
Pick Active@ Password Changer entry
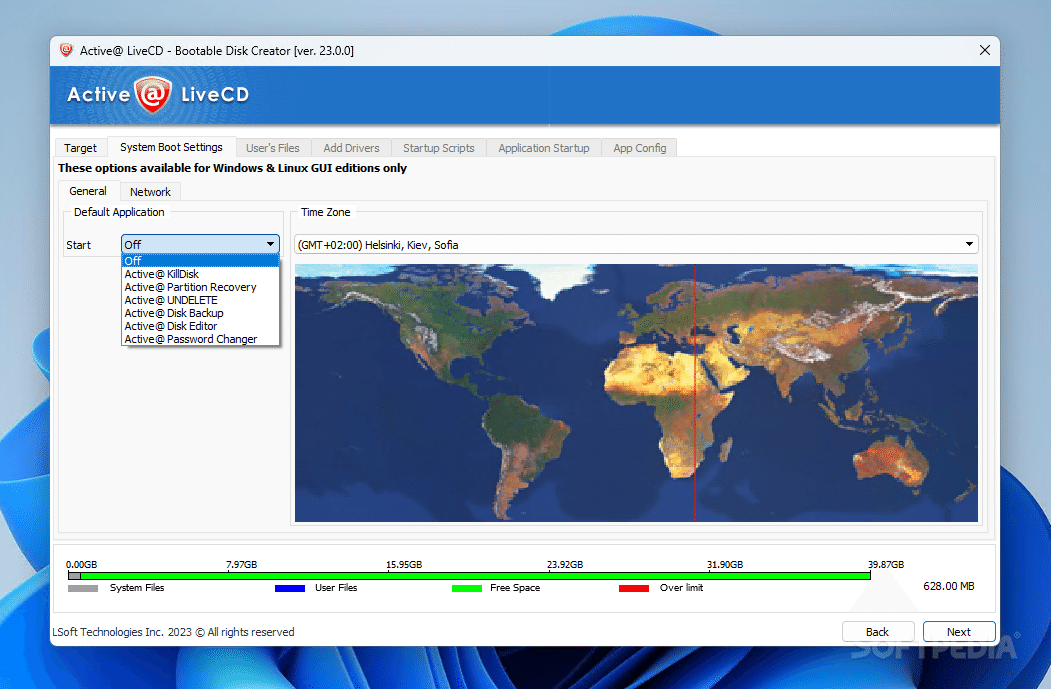coord(200,339)
